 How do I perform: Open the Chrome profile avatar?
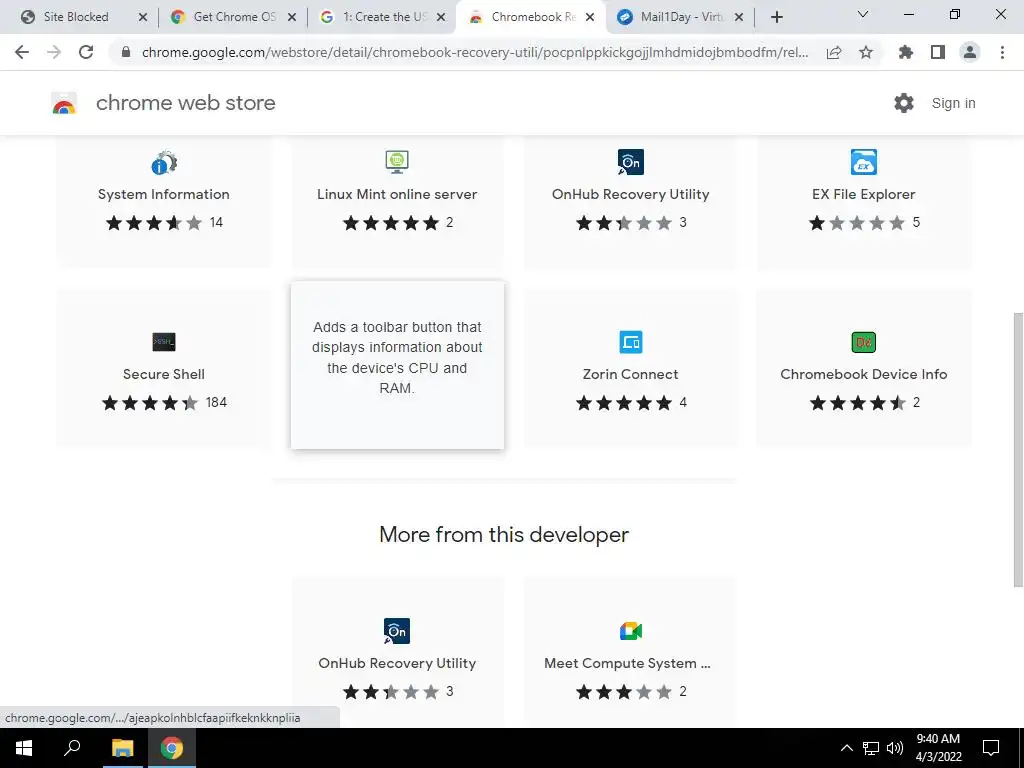click(x=970, y=52)
